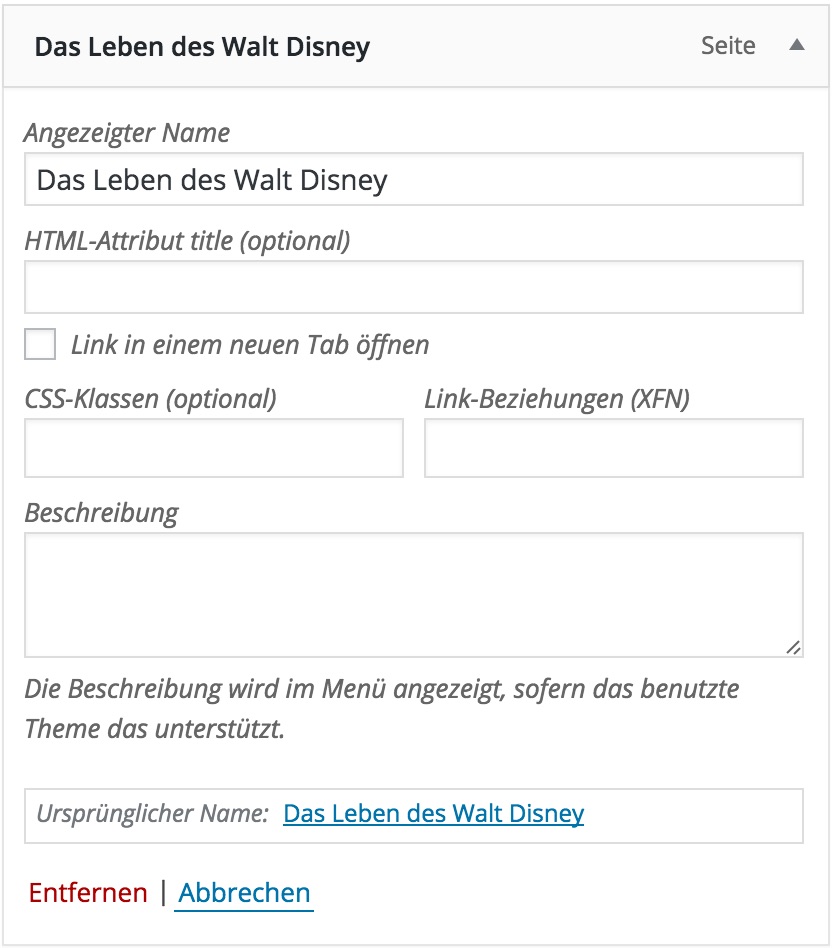Click the "Beschreibung" caption above the textarea

[x=101, y=513]
